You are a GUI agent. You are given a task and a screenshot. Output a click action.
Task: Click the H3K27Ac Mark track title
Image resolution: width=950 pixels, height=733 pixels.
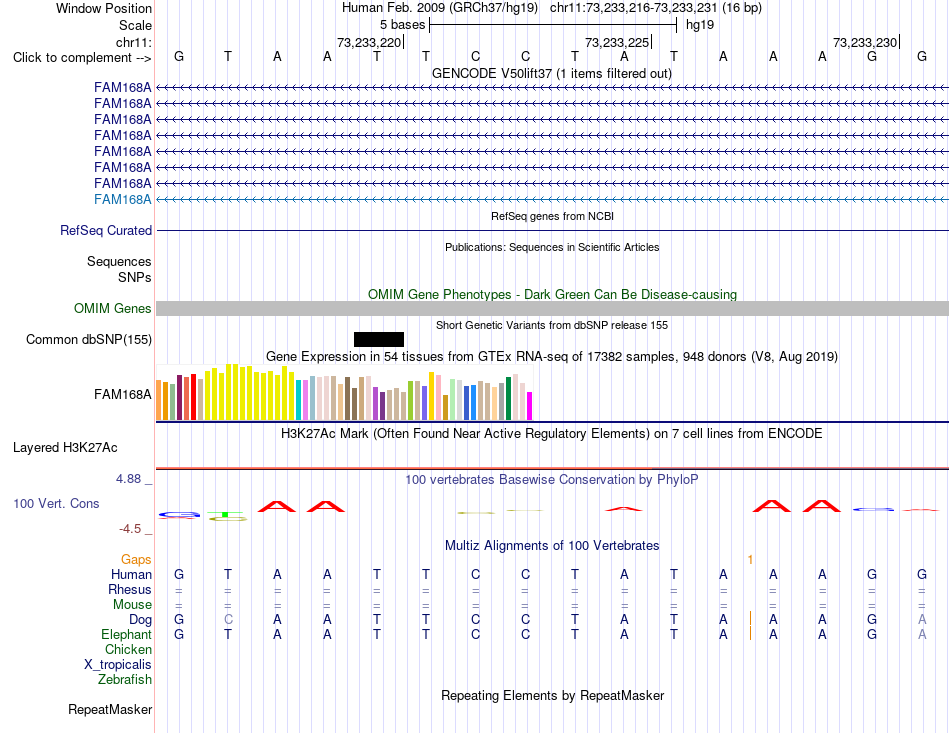pyautogui.click(x=552, y=434)
